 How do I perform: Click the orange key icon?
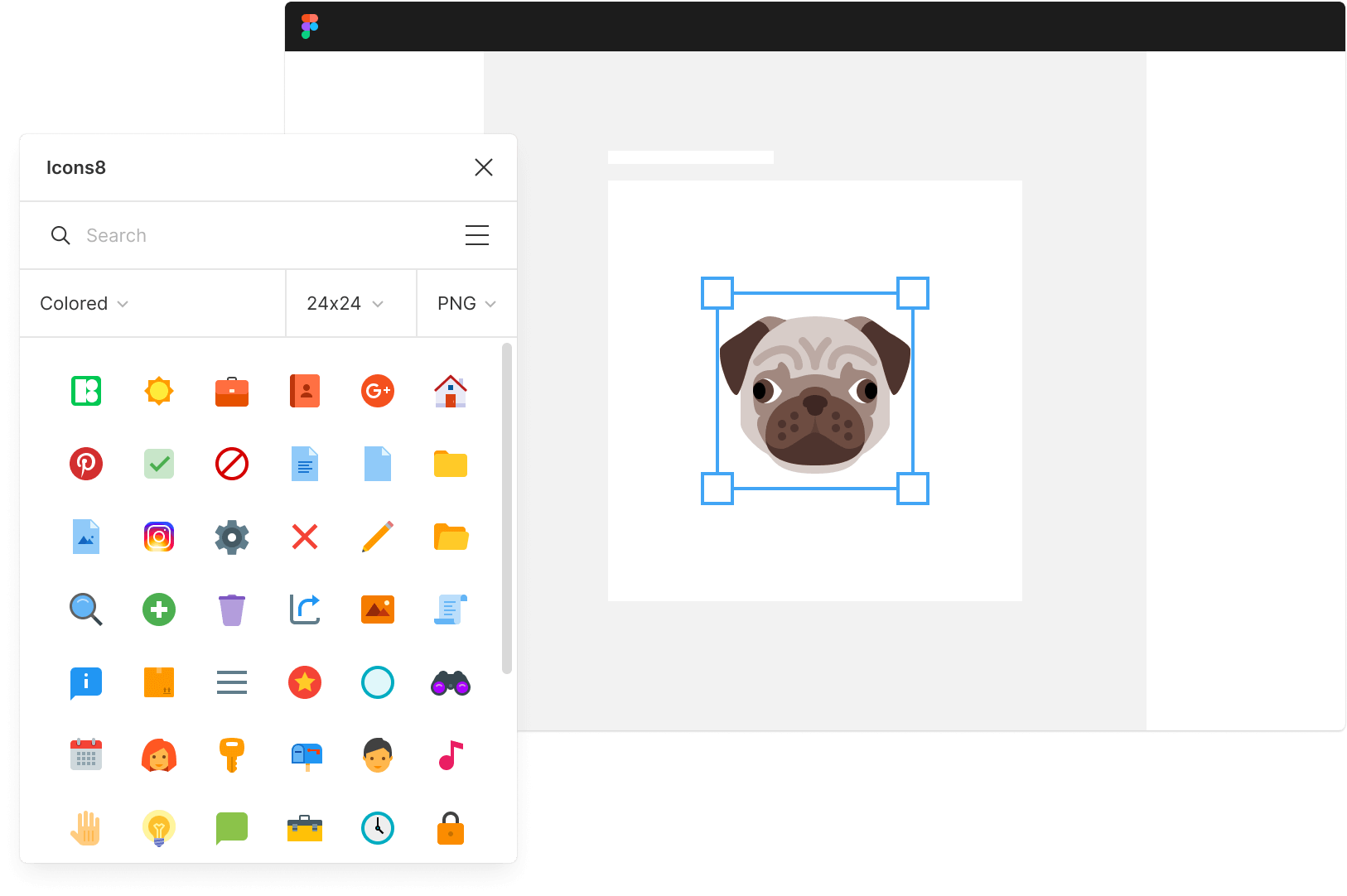pyautogui.click(x=232, y=755)
